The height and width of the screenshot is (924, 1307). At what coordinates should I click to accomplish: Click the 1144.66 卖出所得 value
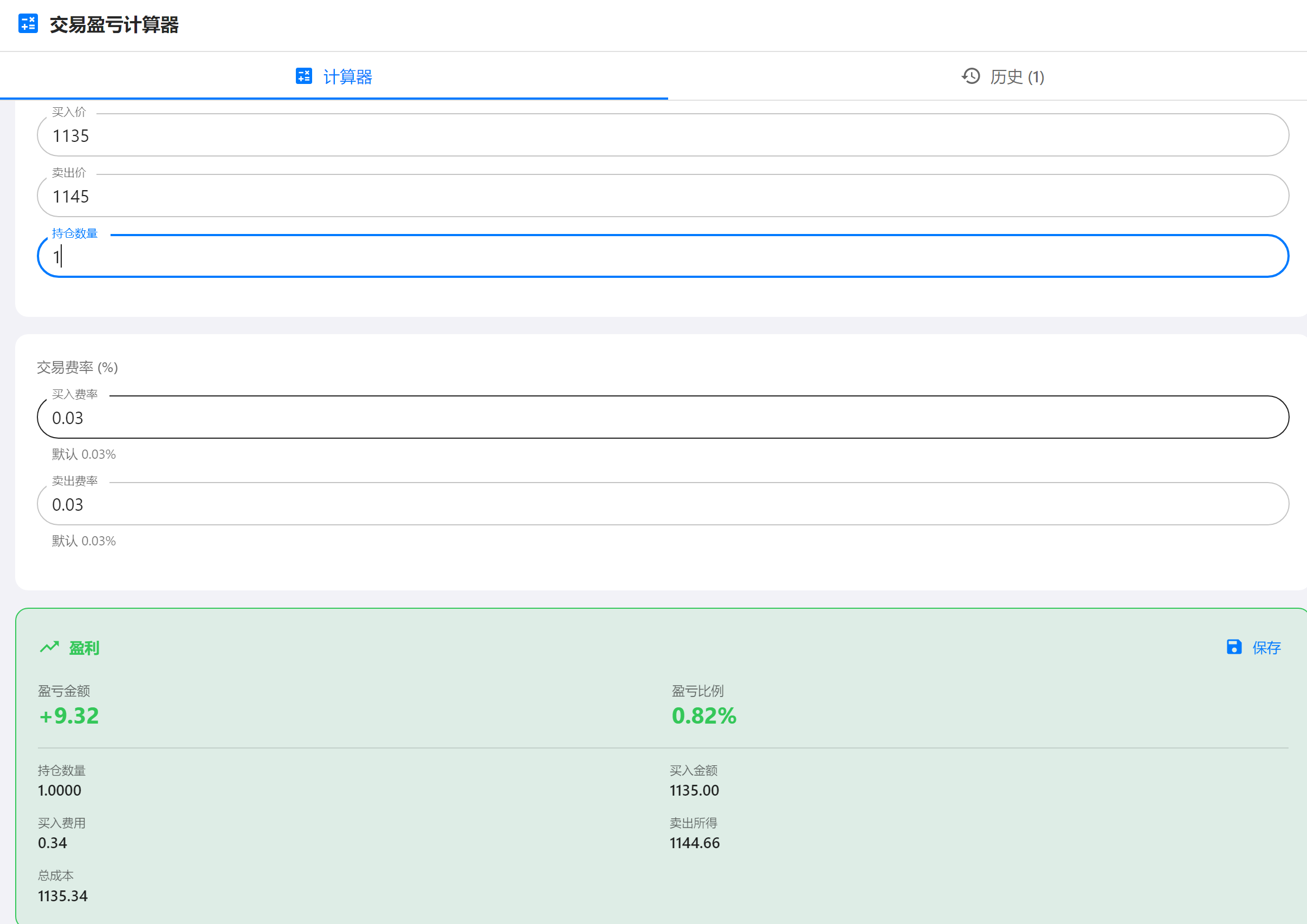(x=695, y=843)
